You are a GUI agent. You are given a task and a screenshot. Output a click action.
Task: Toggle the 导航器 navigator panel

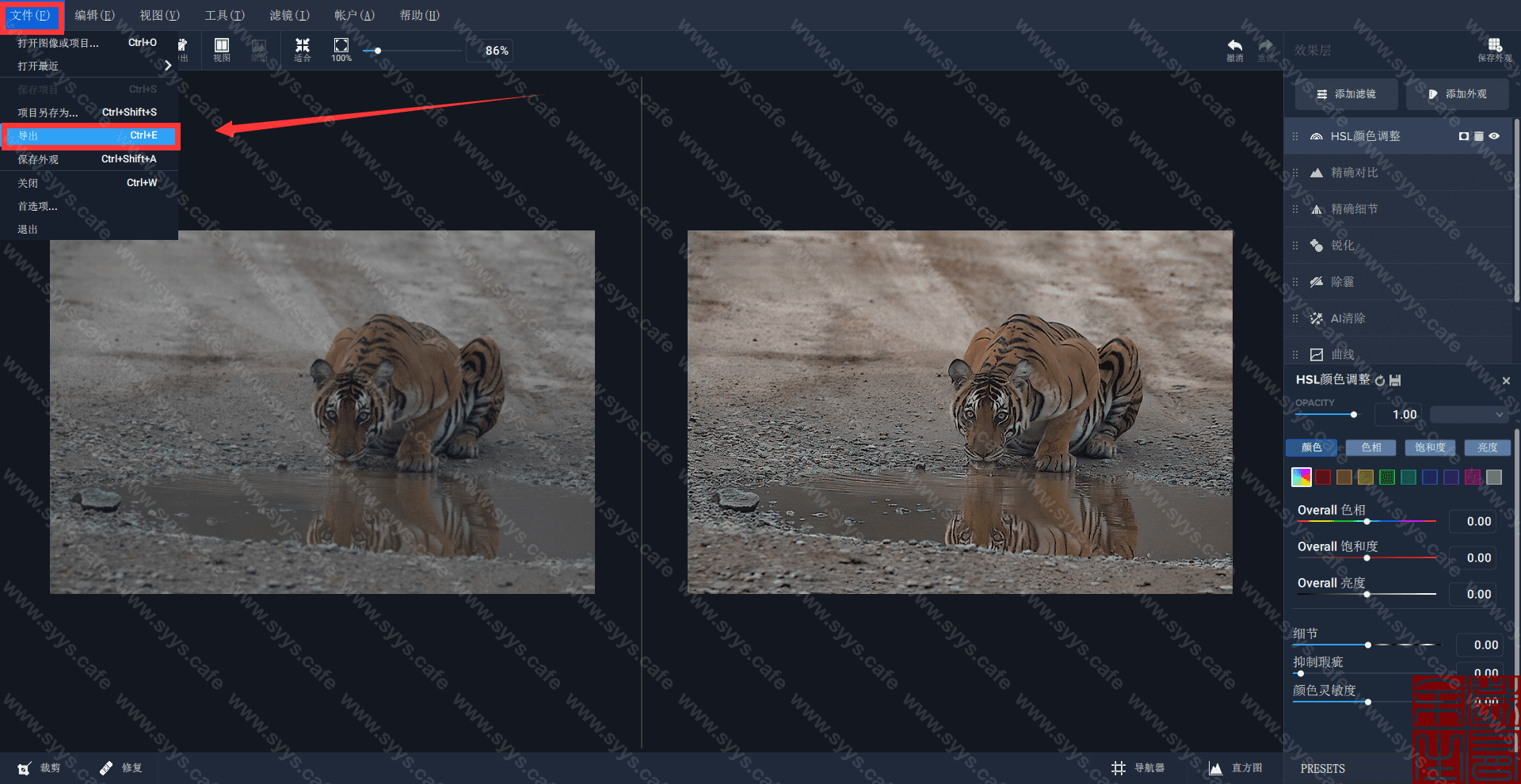click(1138, 767)
